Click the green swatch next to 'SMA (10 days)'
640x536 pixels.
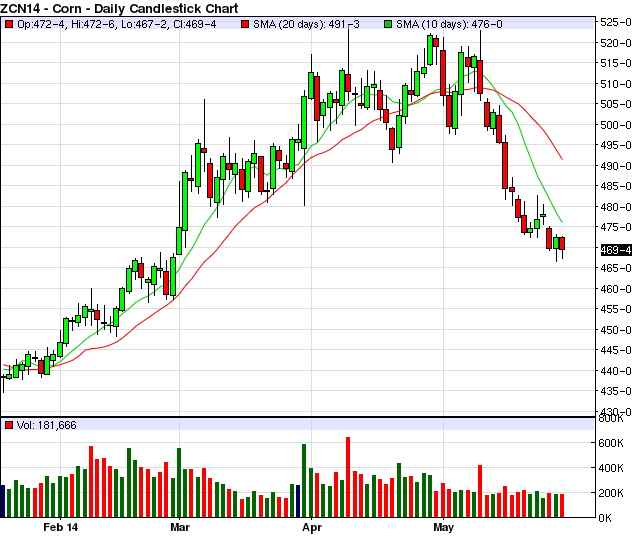pos(388,24)
